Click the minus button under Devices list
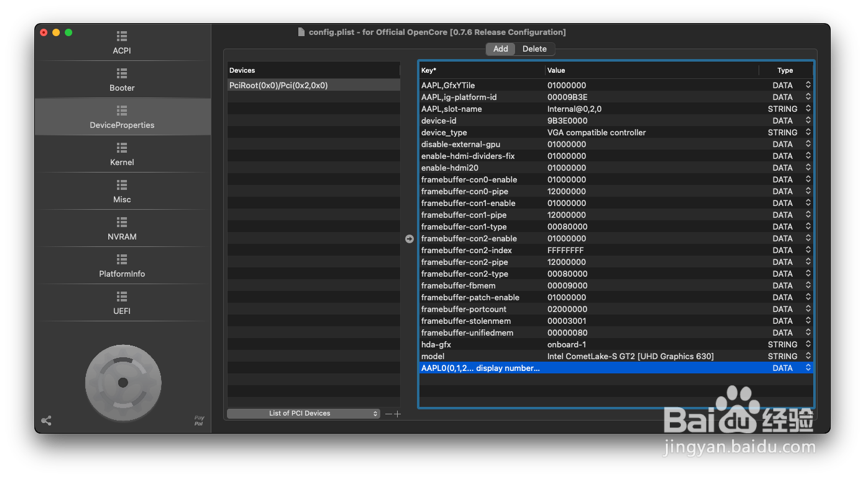 pyautogui.click(x=388, y=414)
